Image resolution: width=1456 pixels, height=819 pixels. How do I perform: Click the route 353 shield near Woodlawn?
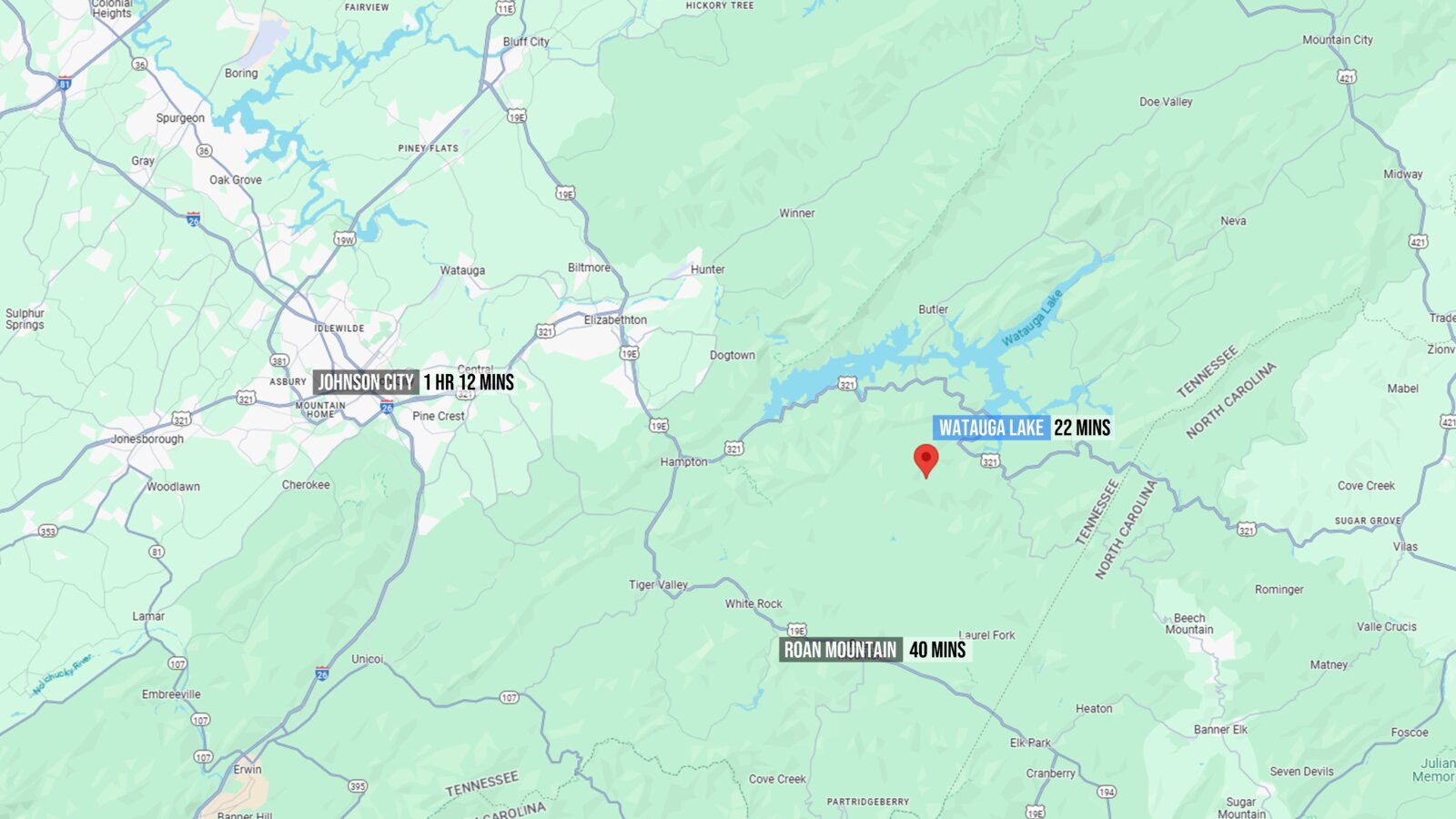click(x=47, y=531)
